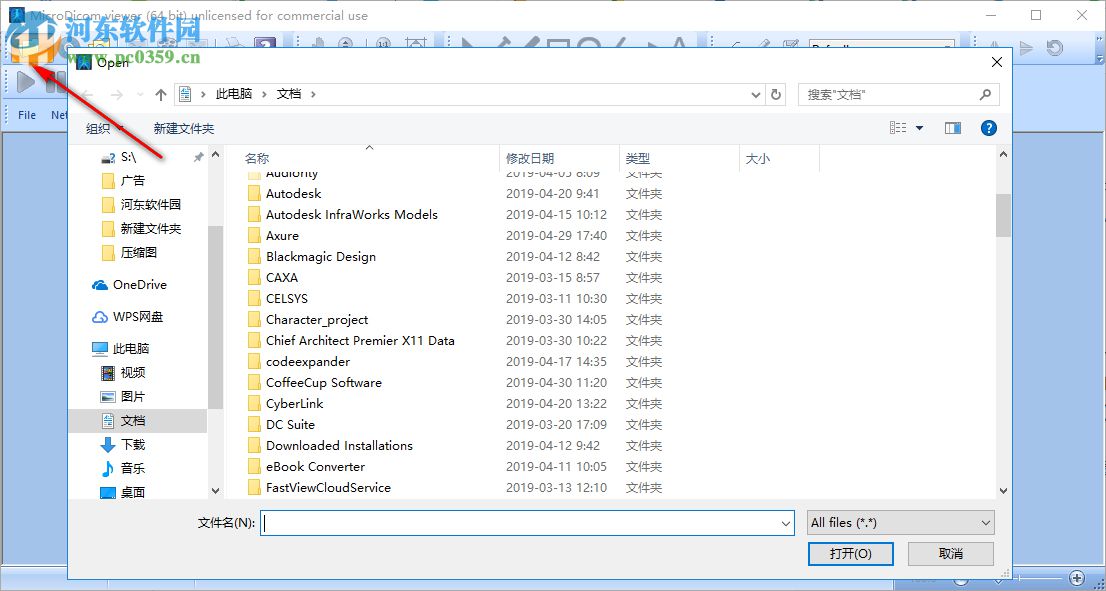Click the Undo rotation icon on the toolbar

click(1054, 45)
